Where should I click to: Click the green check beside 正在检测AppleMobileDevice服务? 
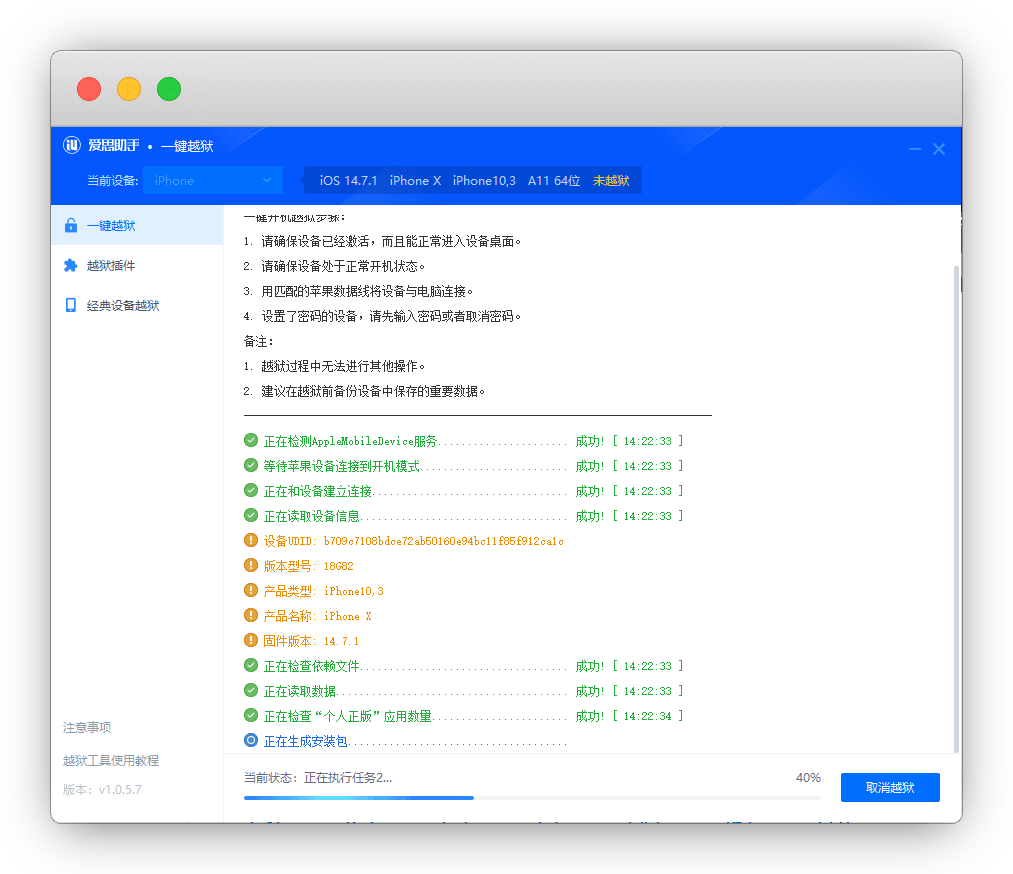[251, 441]
